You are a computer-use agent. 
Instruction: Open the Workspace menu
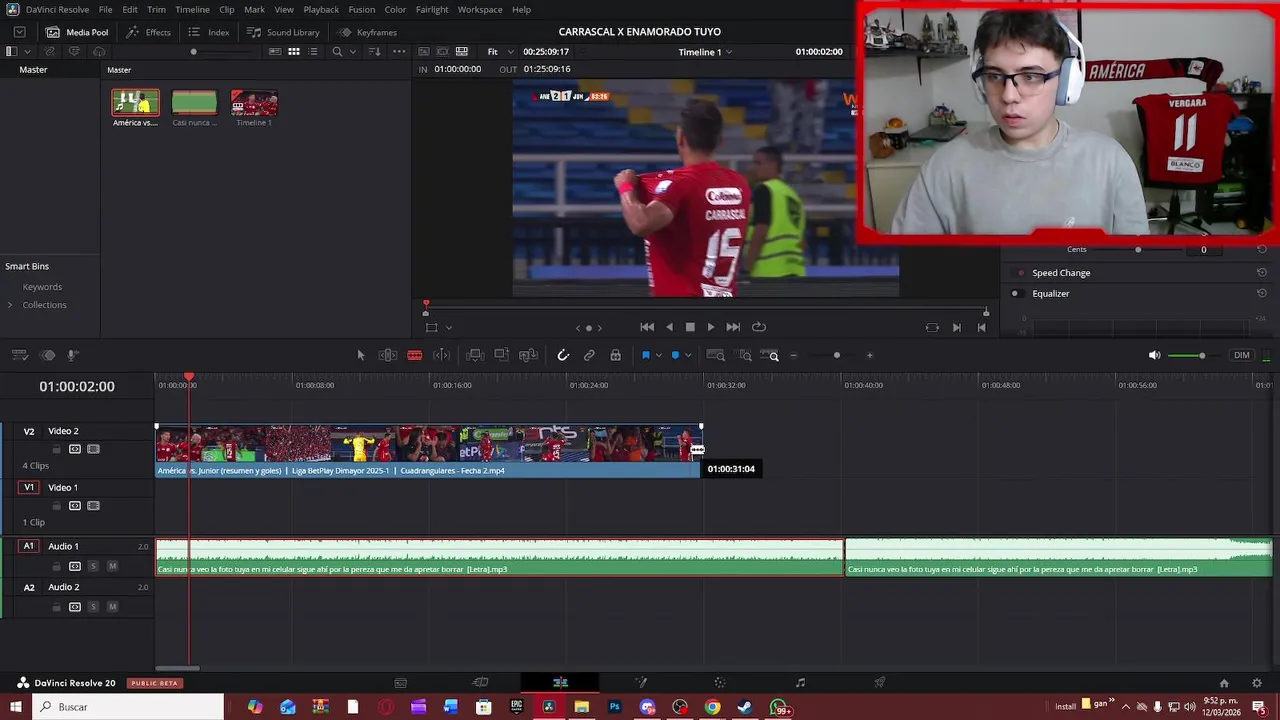point(480,9)
